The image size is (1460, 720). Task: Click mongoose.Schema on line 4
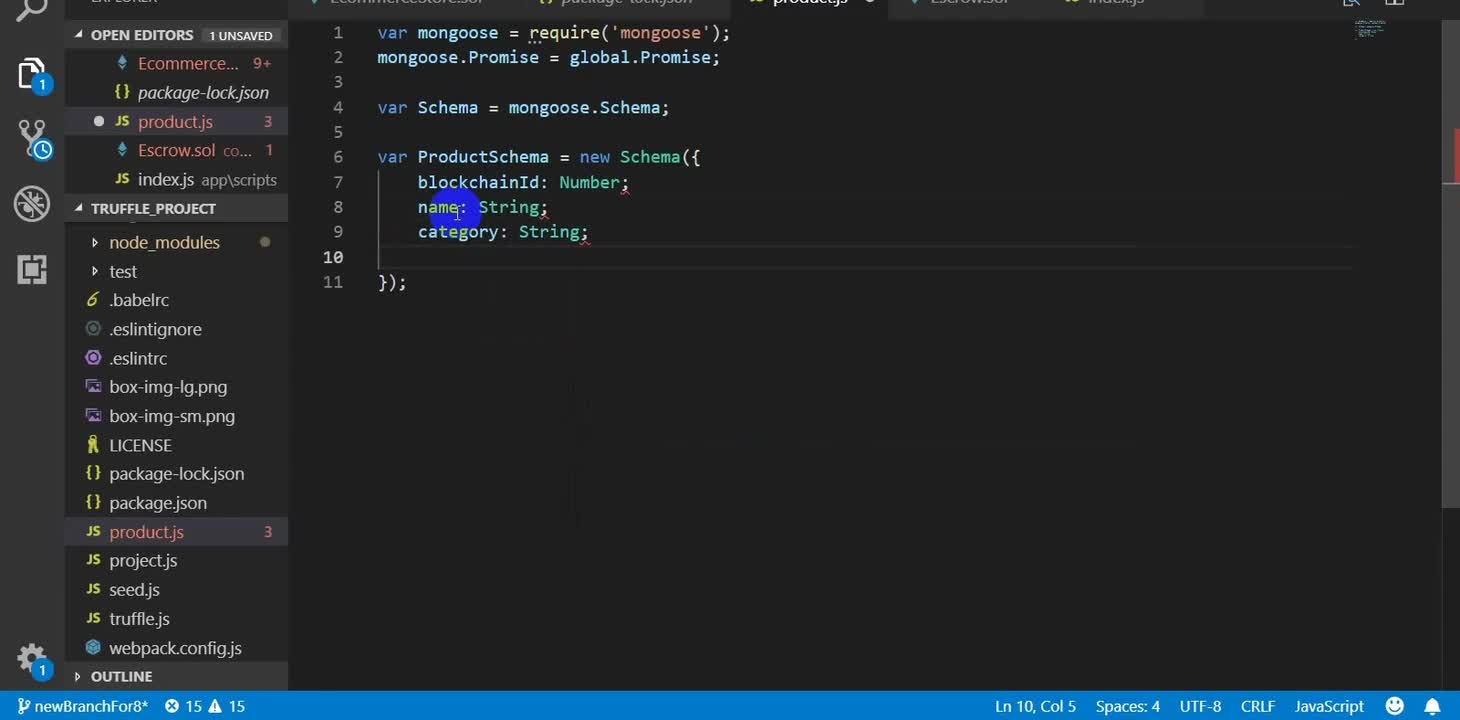pyautogui.click(x=584, y=108)
